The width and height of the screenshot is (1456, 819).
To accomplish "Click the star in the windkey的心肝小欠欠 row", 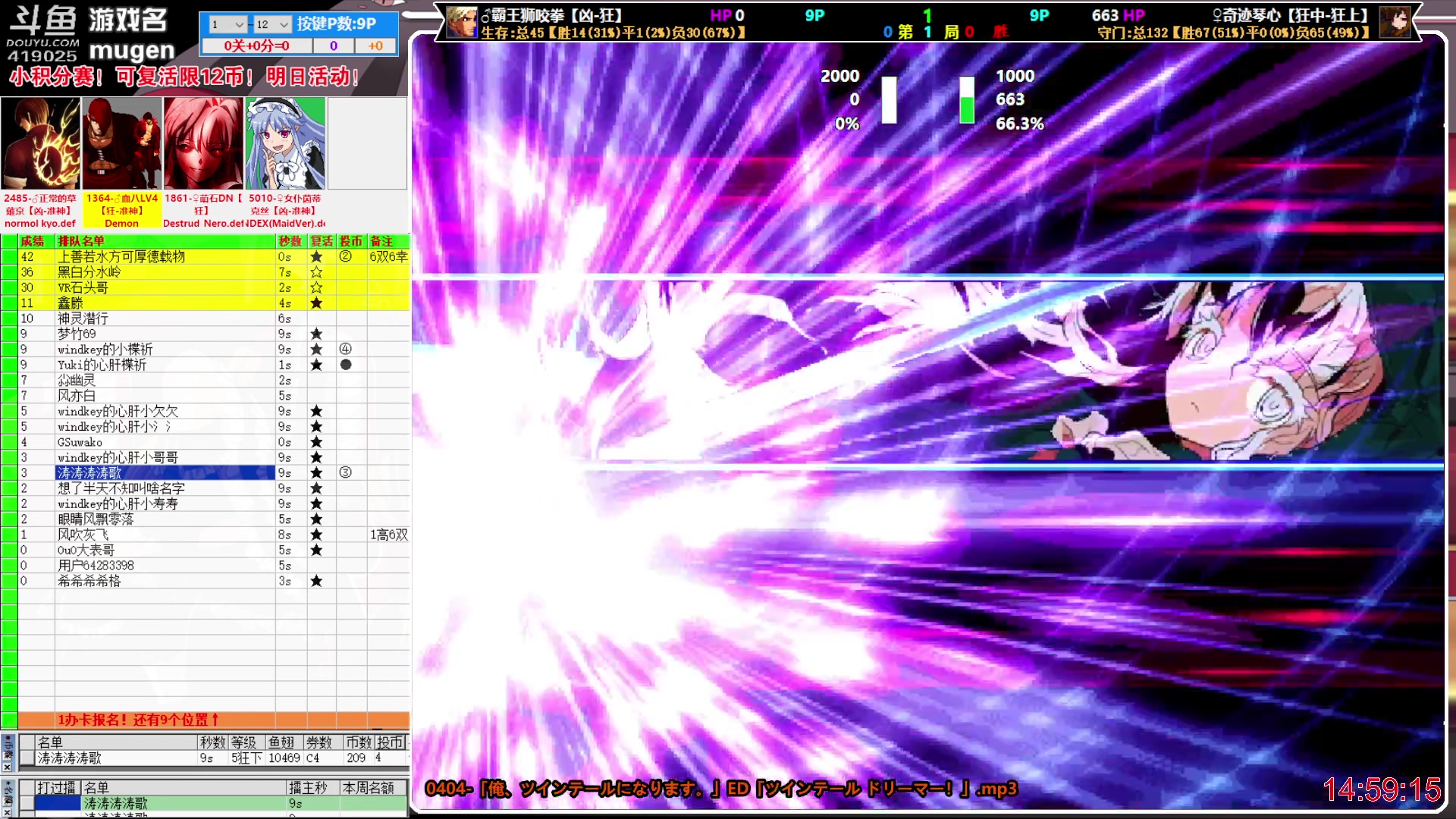I will pos(316,412).
